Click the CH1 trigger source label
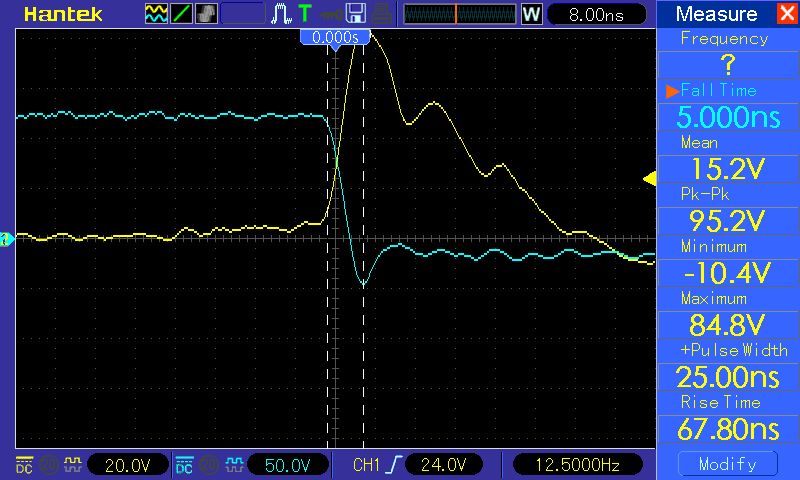The image size is (800, 480). click(366, 465)
